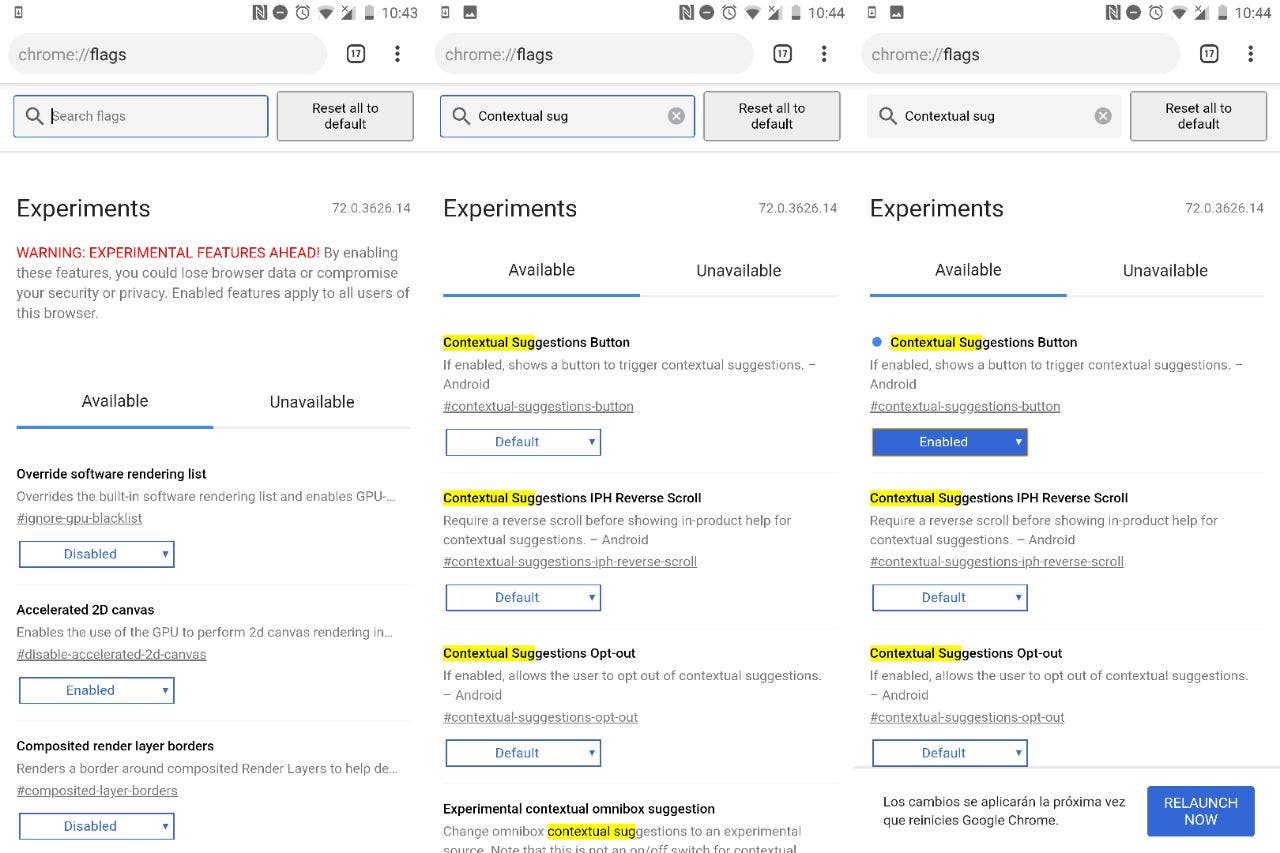Follow the #disable-accelerated-2d-canvas link

tap(111, 654)
